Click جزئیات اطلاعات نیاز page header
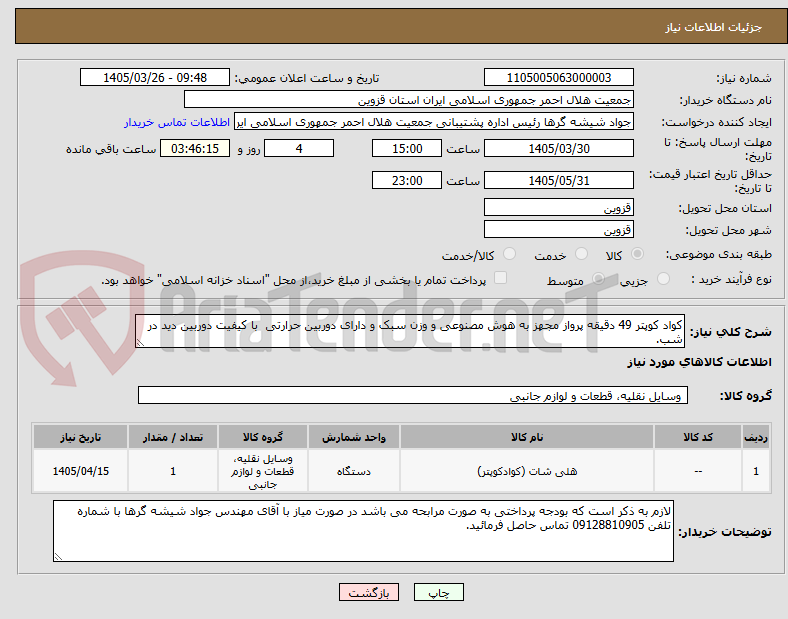 [x=714, y=27]
